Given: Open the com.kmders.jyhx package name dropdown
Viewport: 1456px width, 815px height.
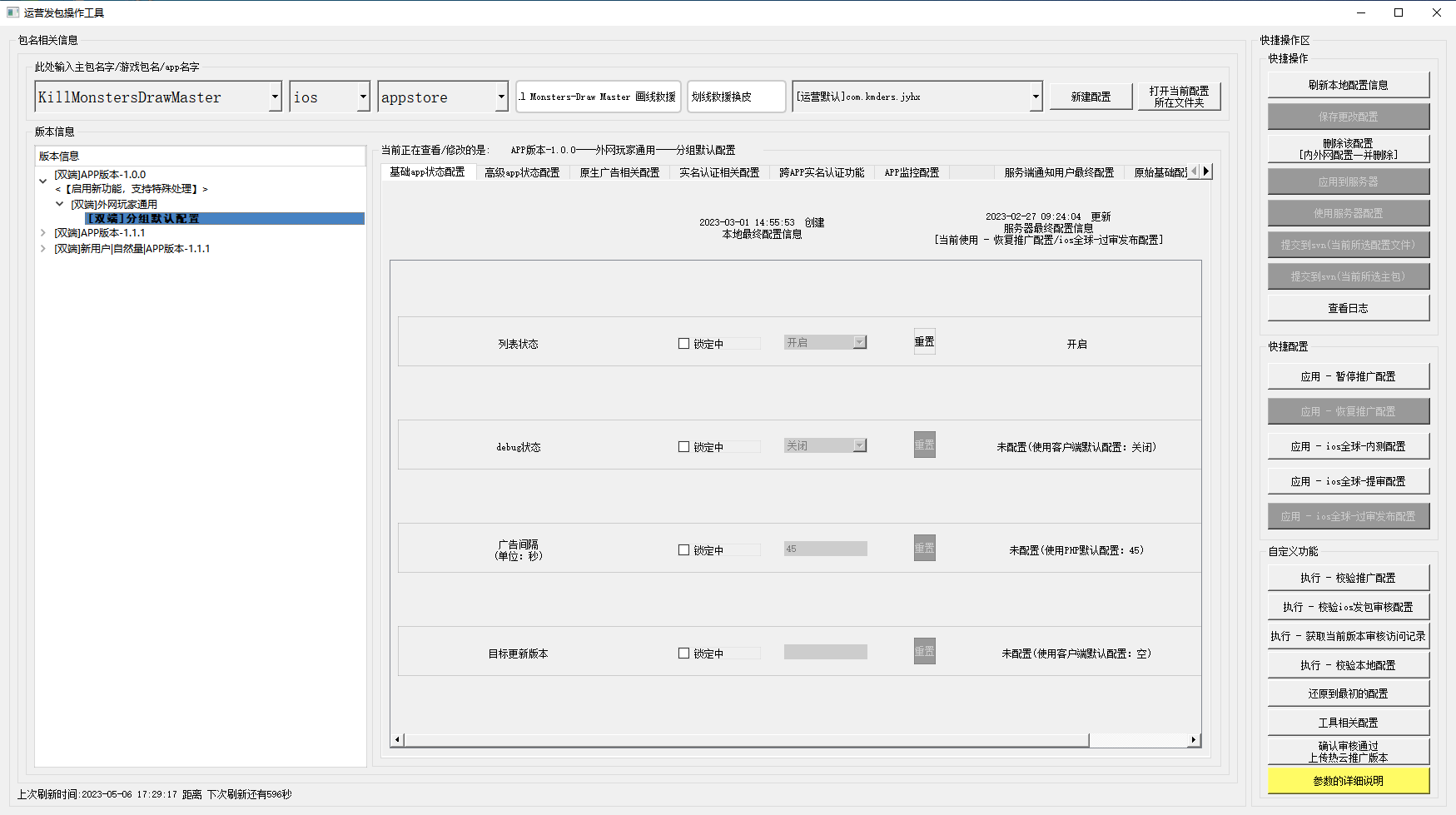Looking at the screenshot, I should click(1036, 97).
